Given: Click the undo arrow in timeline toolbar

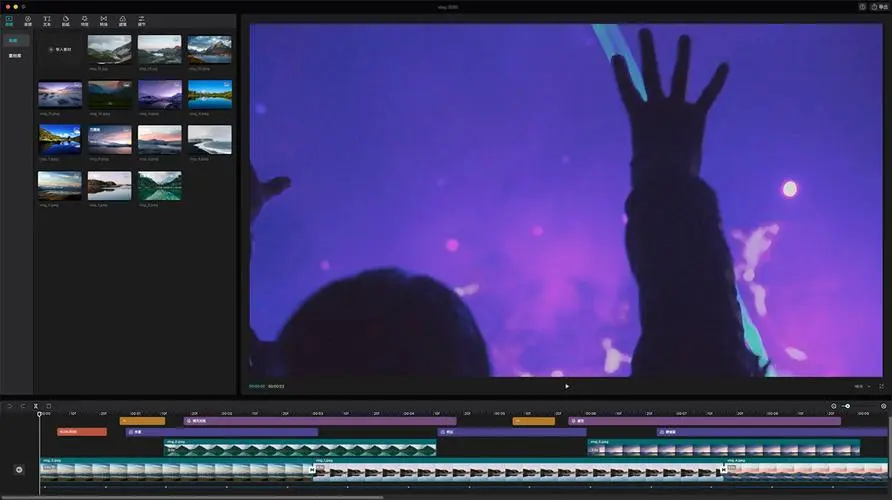Looking at the screenshot, I should click(x=9, y=406).
